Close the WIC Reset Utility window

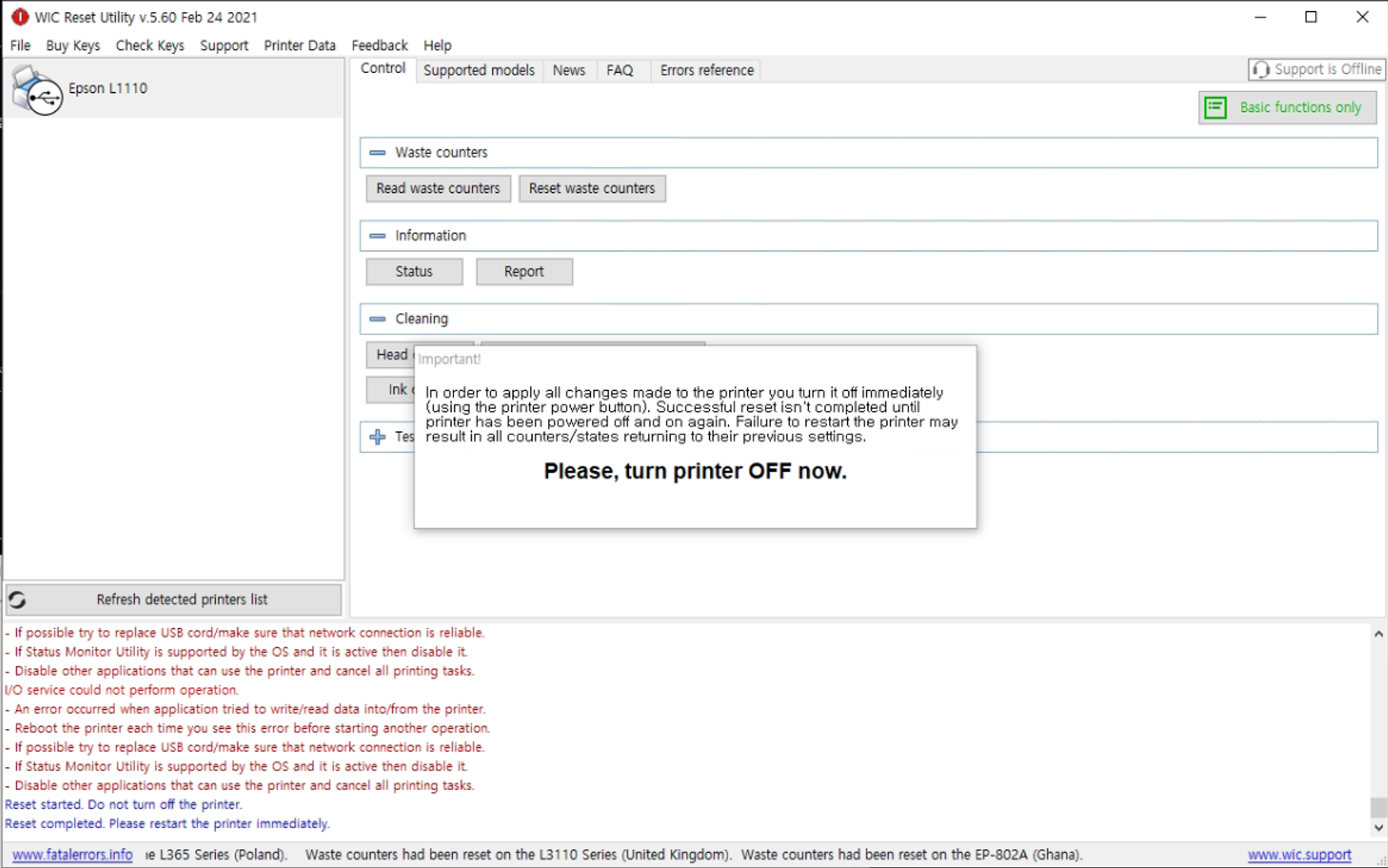1363,17
